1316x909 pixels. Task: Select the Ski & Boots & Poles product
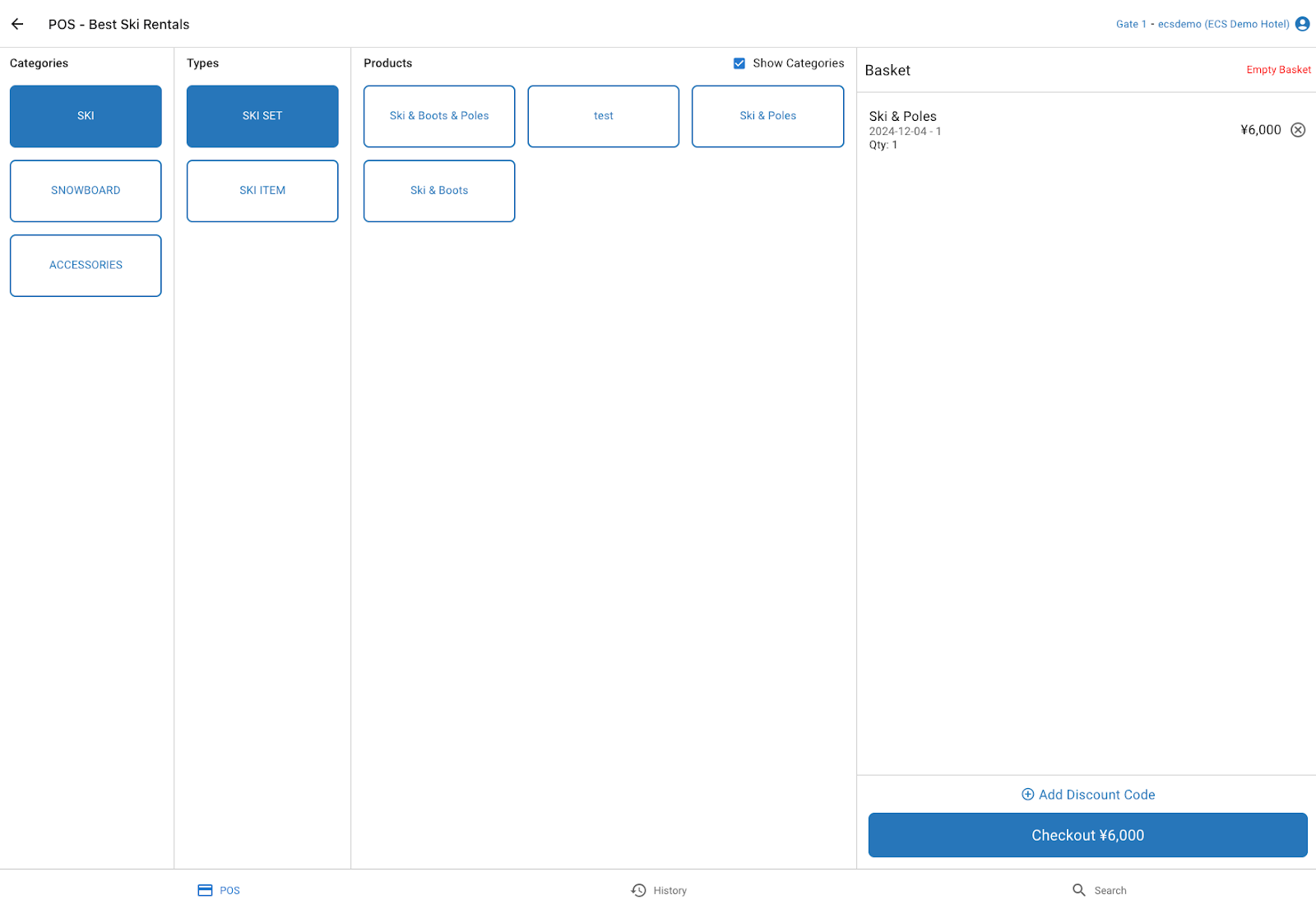(438, 116)
